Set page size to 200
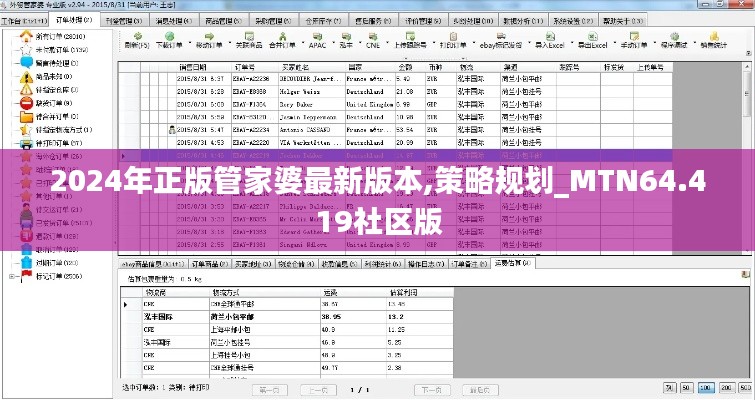755x400 pixels. pyautogui.click(x=726, y=388)
